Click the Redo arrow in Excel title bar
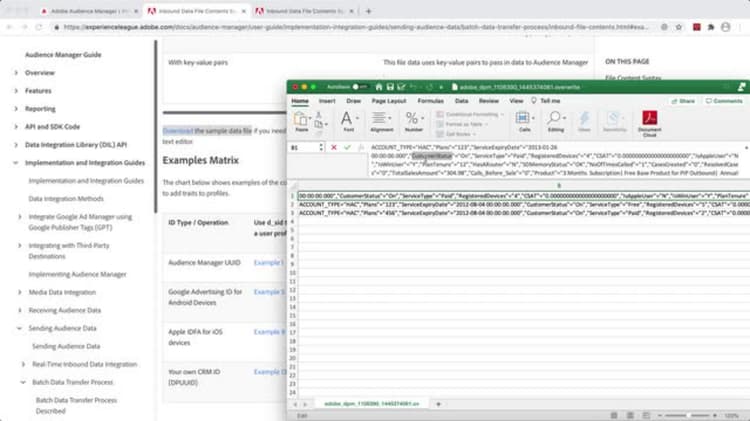 click(429, 87)
